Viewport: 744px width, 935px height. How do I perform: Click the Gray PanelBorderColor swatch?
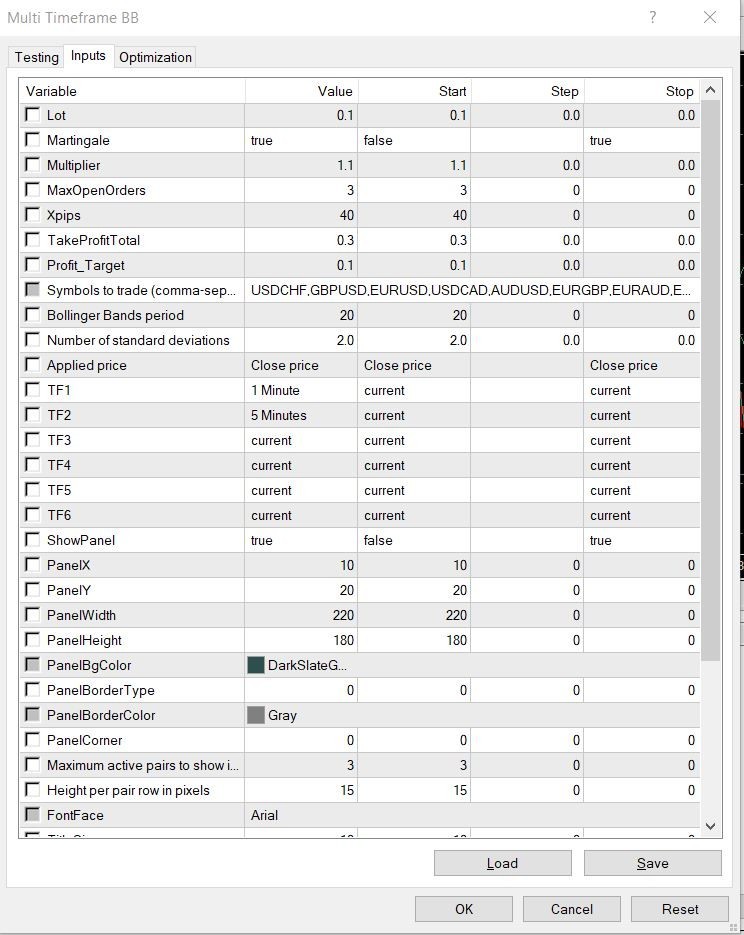pos(256,715)
